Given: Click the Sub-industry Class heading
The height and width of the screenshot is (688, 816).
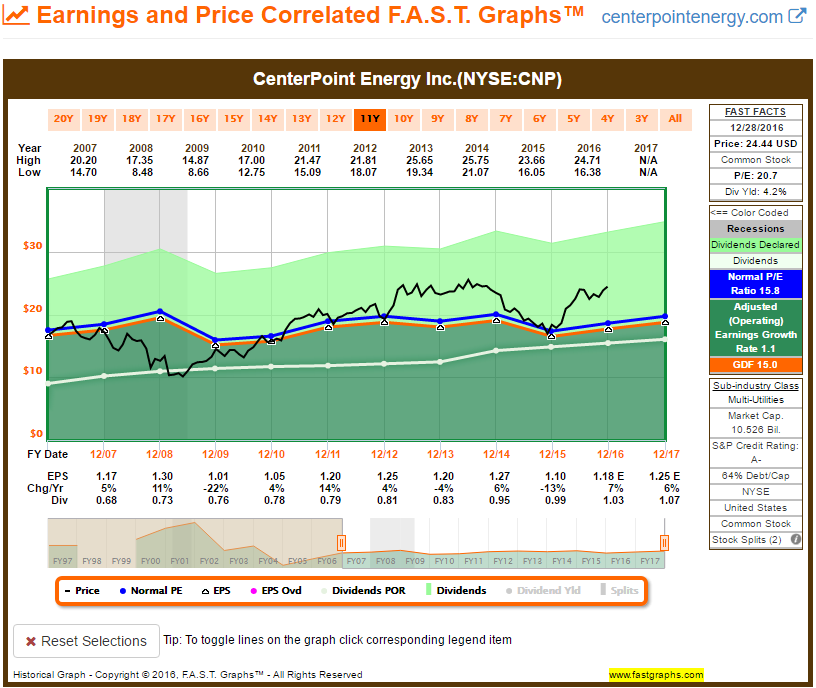Looking at the screenshot, I should pos(756,386).
